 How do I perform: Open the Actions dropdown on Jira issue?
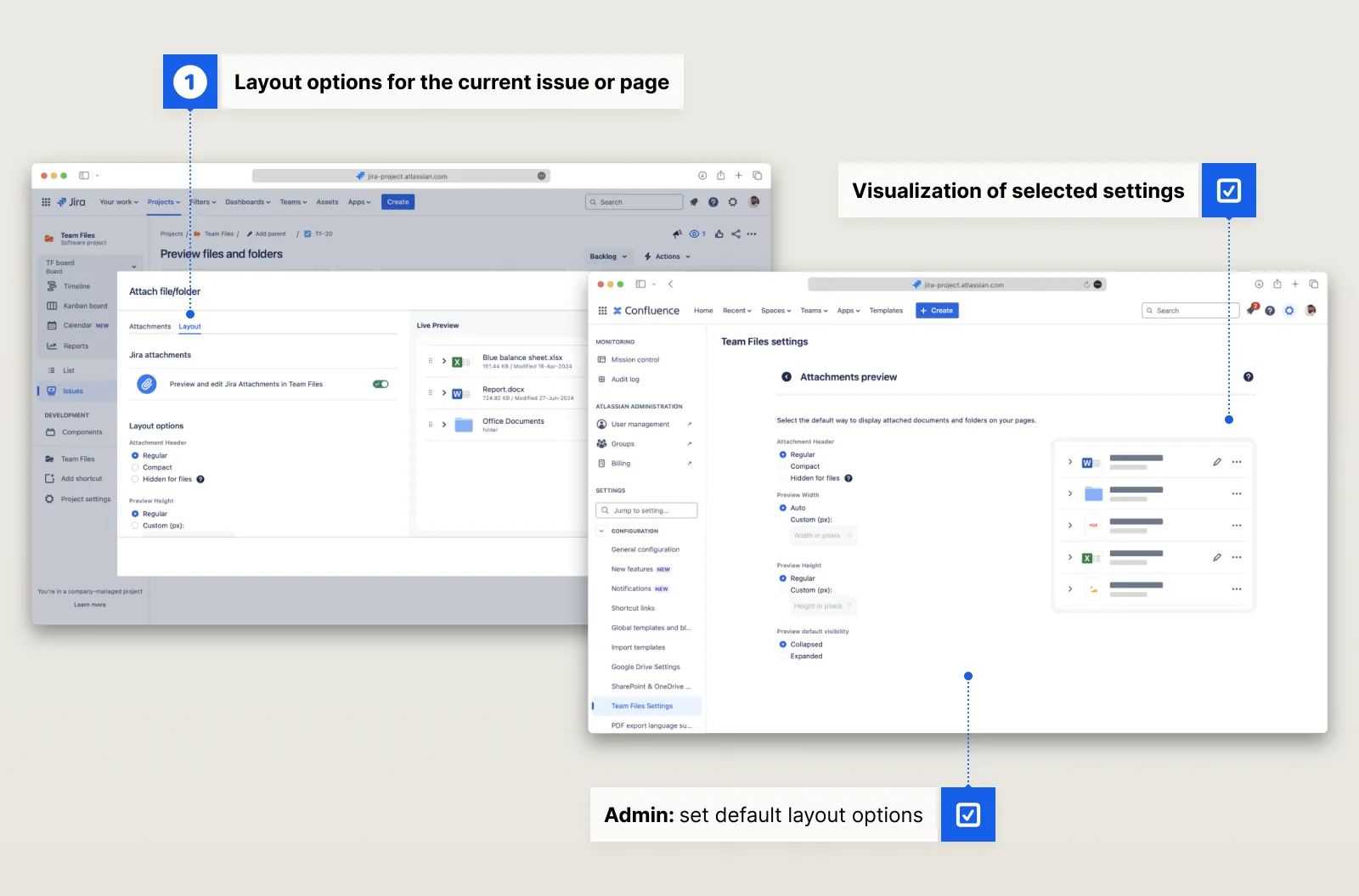(668, 256)
